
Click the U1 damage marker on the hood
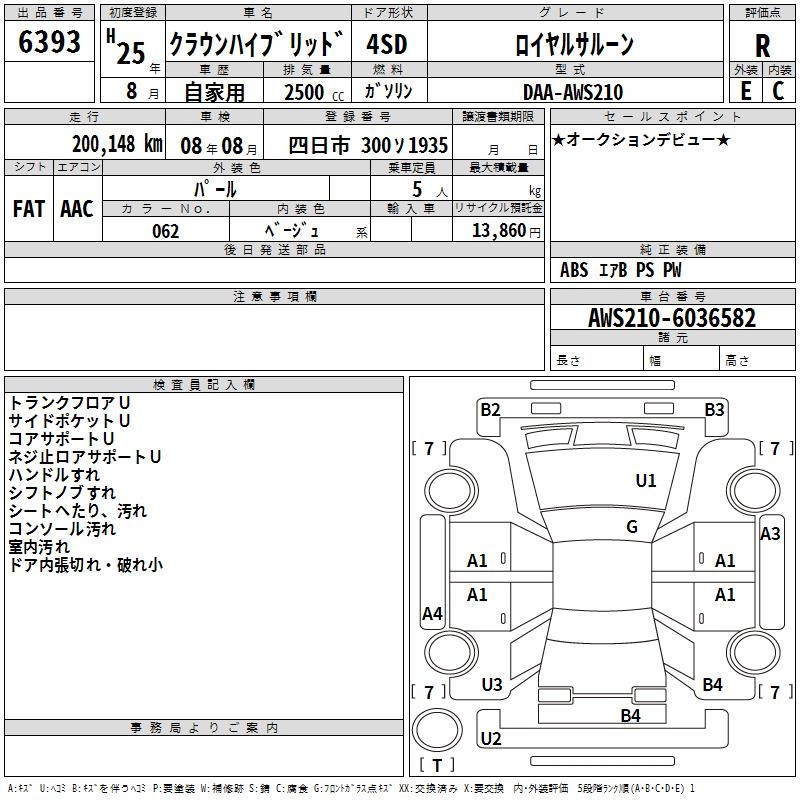[646, 481]
